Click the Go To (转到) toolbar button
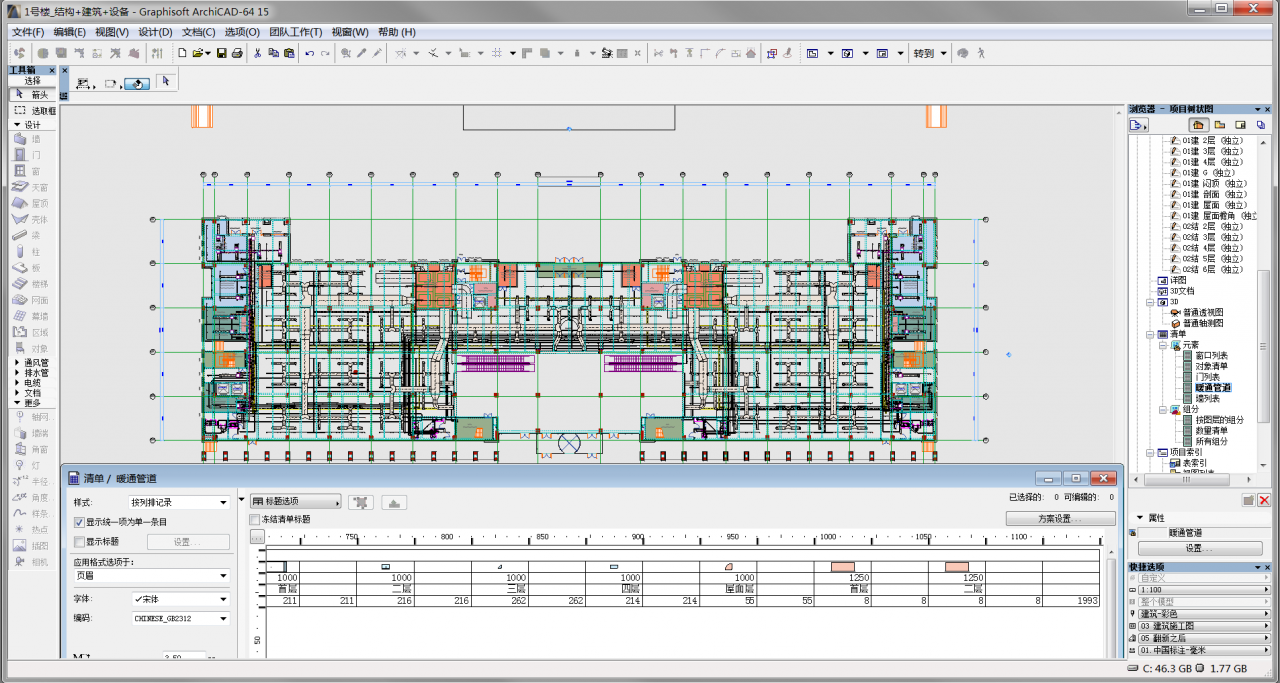Screen dimensions: 1280x683 pyautogui.click(x=923, y=53)
